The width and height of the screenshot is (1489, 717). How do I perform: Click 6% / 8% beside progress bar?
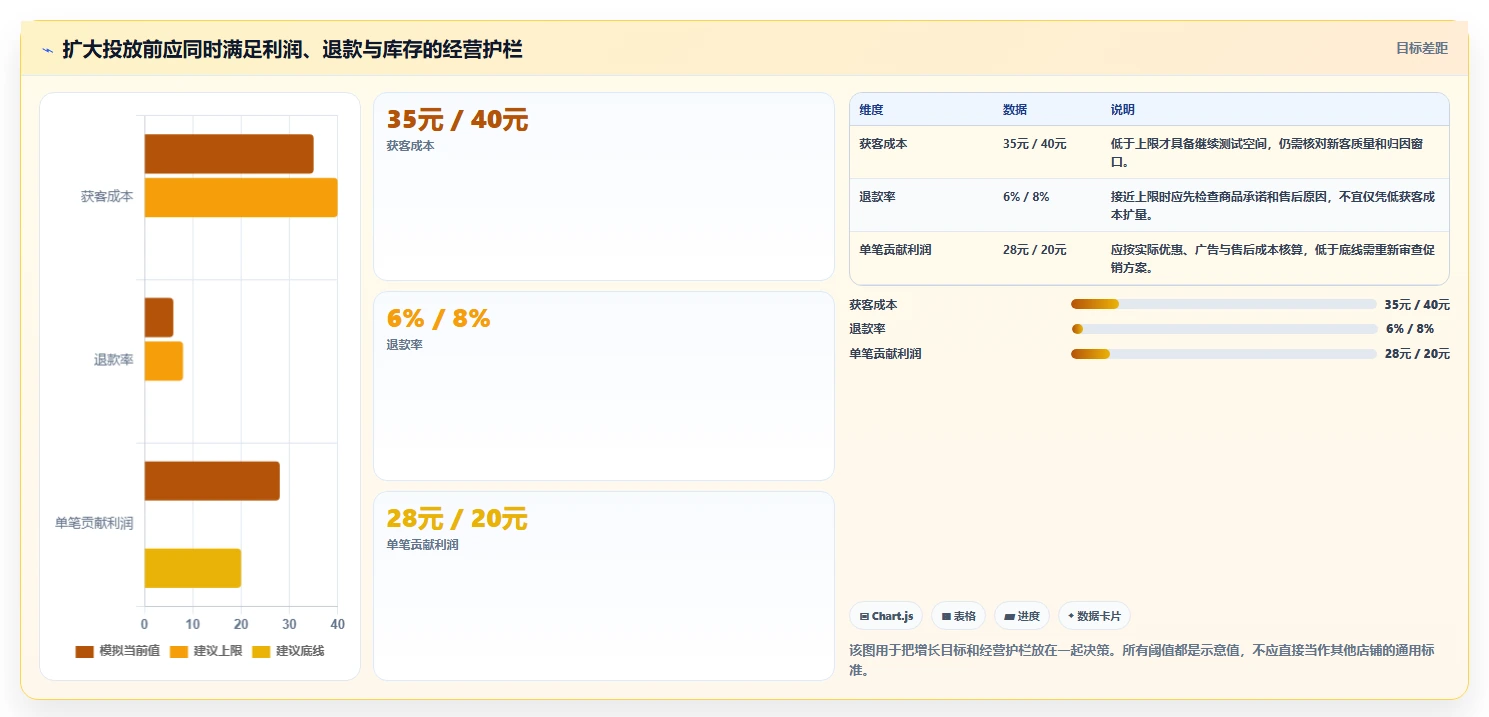(x=1410, y=329)
